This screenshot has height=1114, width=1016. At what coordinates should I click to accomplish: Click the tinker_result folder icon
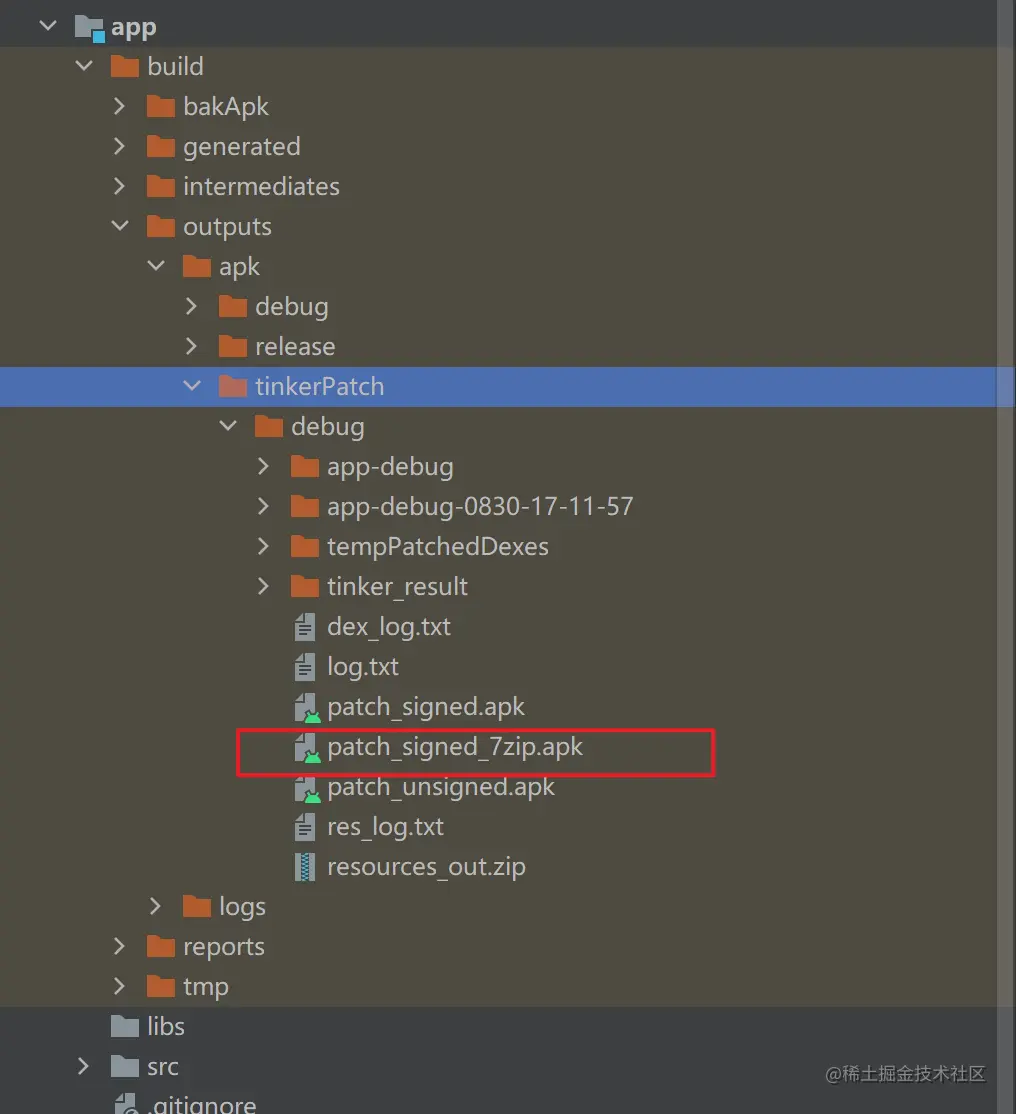click(305, 586)
